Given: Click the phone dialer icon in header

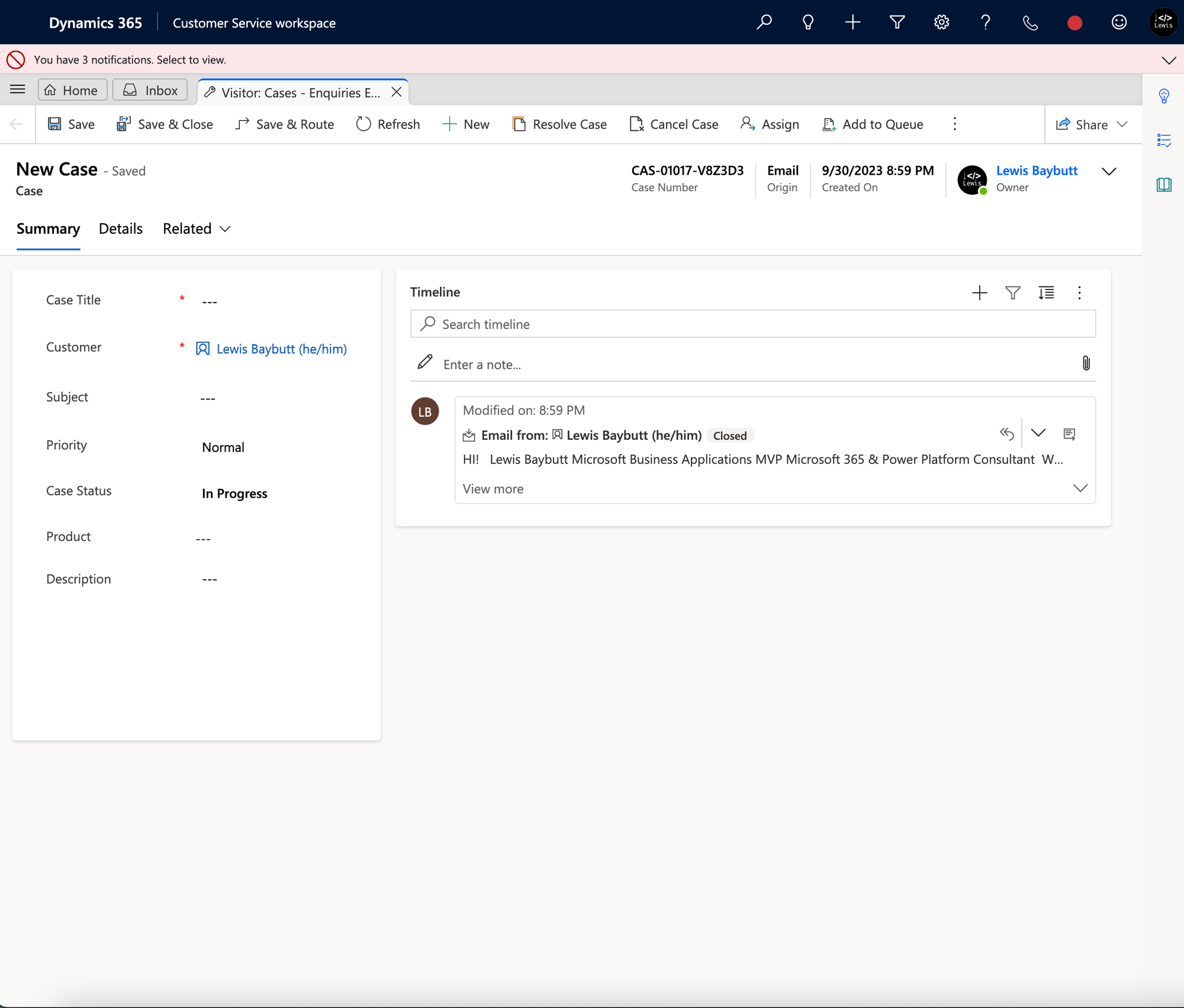Looking at the screenshot, I should (1030, 22).
